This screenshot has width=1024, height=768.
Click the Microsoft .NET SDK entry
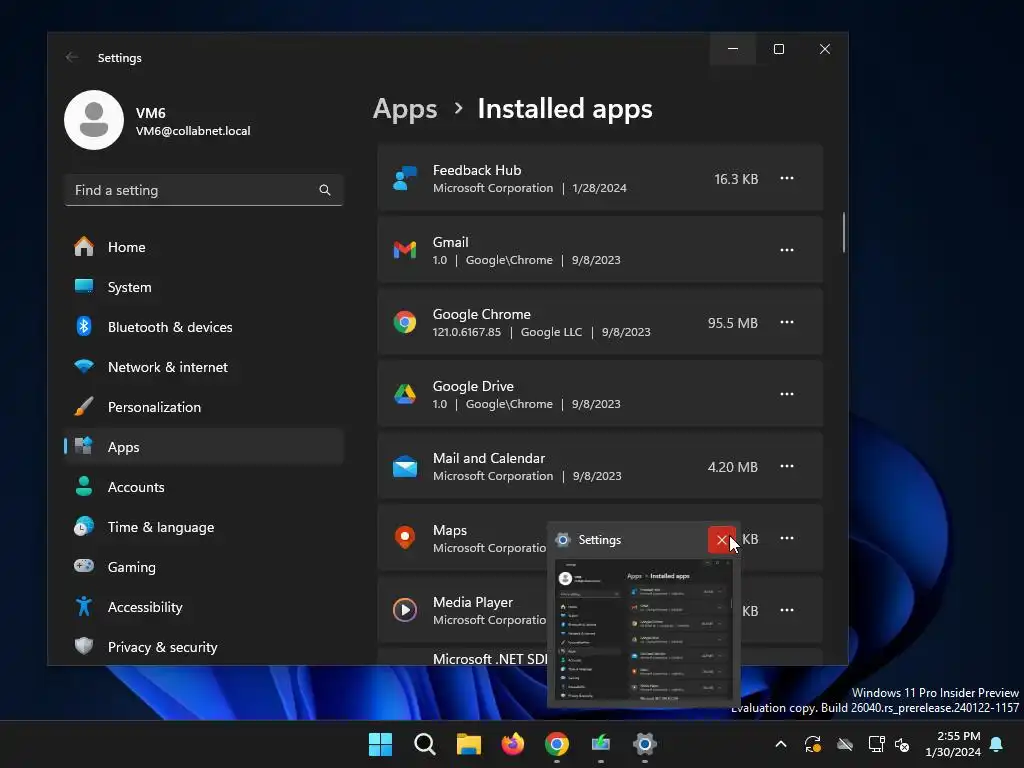tap(490, 659)
